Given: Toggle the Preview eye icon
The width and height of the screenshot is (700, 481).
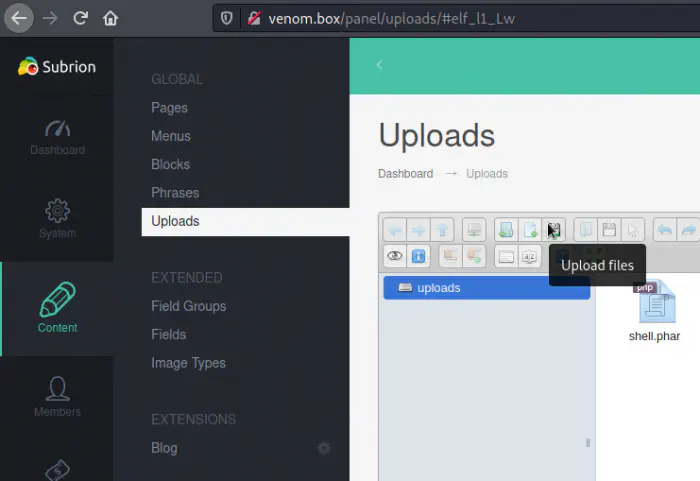Looking at the screenshot, I should click(395, 256).
